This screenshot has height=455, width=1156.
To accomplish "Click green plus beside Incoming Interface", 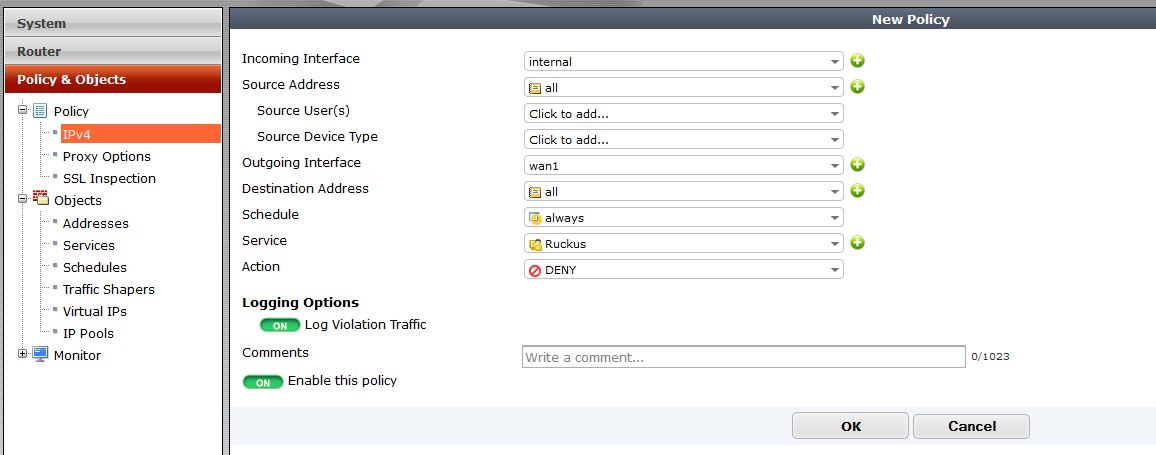I will point(857,61).
